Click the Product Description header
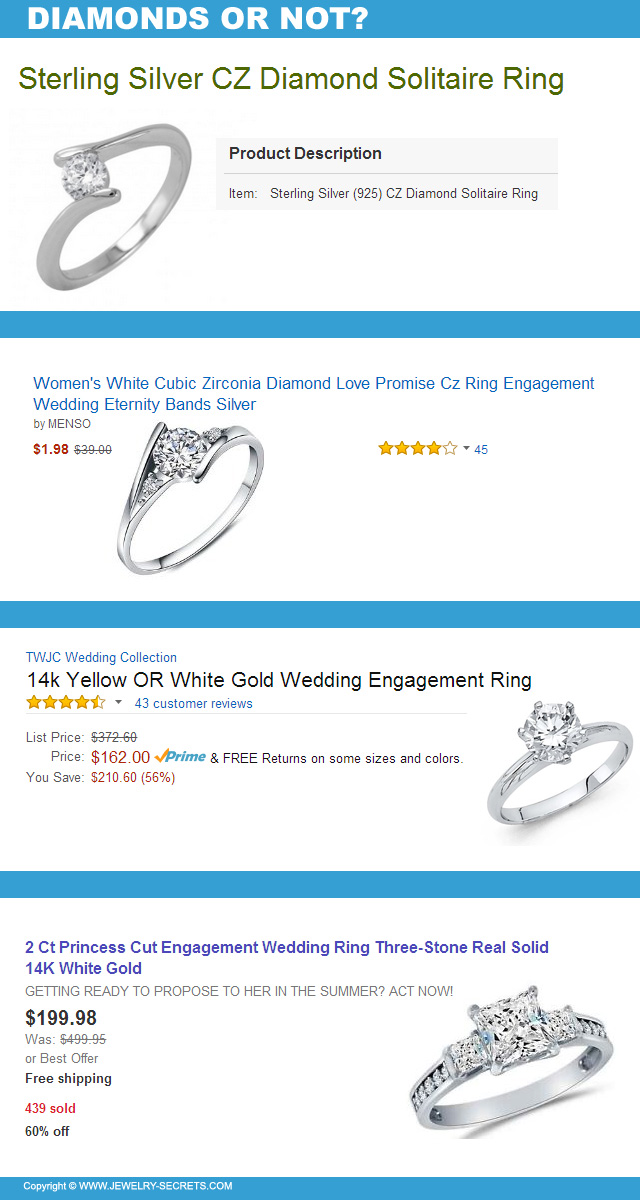640x1200 pixels. pyautogui.click(x=305, y=153)
